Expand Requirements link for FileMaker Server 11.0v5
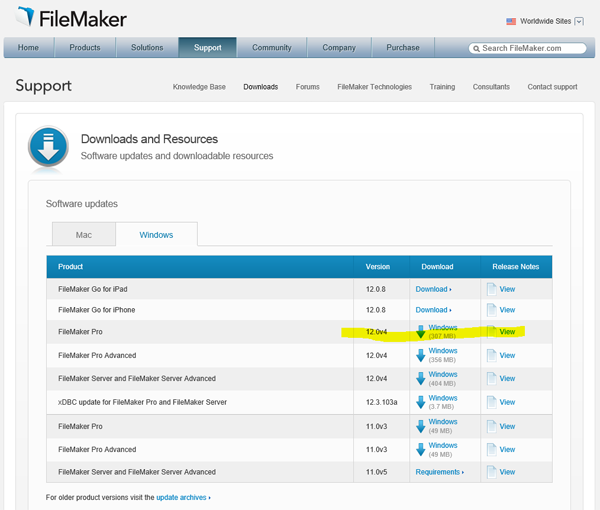 (x=439, y=472)
